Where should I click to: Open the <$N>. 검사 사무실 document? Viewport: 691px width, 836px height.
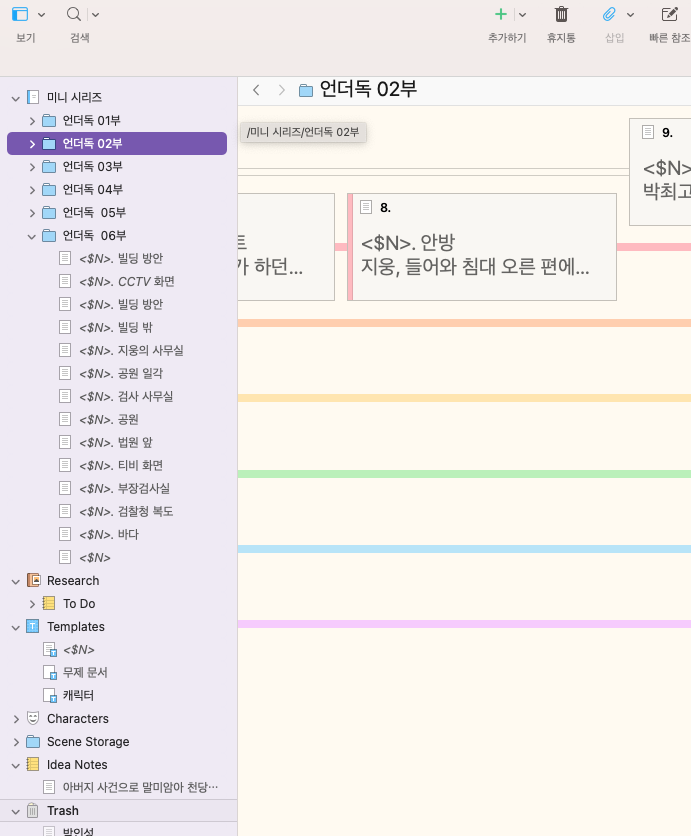tap(126, 396)
